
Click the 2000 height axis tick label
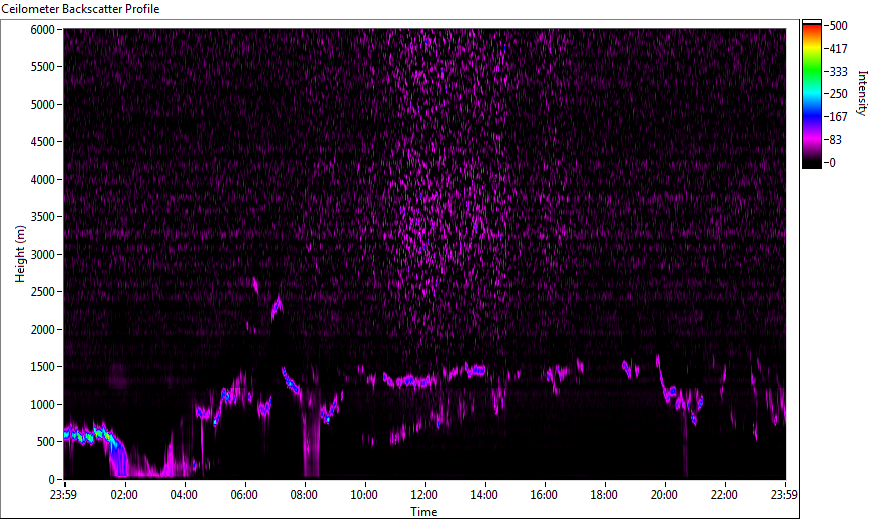point(42,330)
